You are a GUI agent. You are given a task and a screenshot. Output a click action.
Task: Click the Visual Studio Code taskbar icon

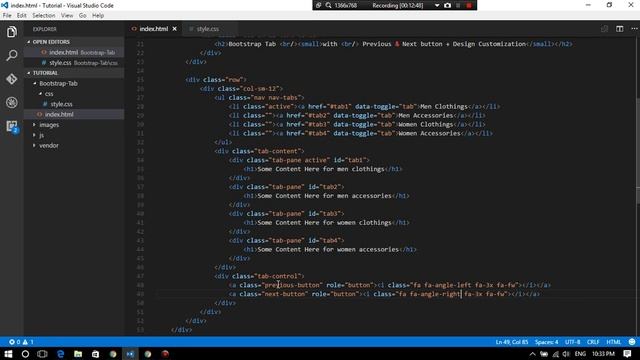click(130, 354)
